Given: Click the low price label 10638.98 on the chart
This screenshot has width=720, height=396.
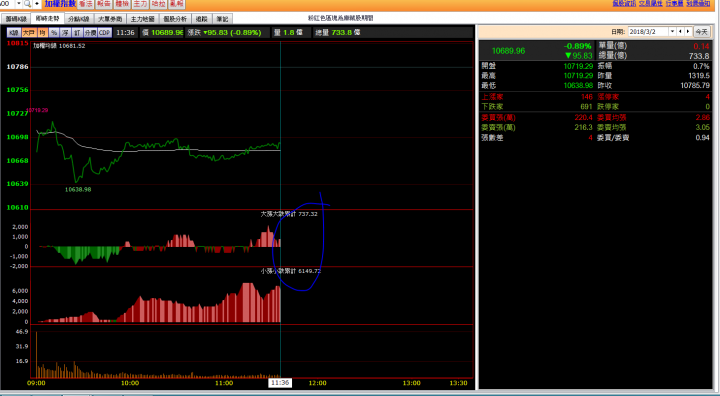Looking at the screenshot, I should point(78,189).
